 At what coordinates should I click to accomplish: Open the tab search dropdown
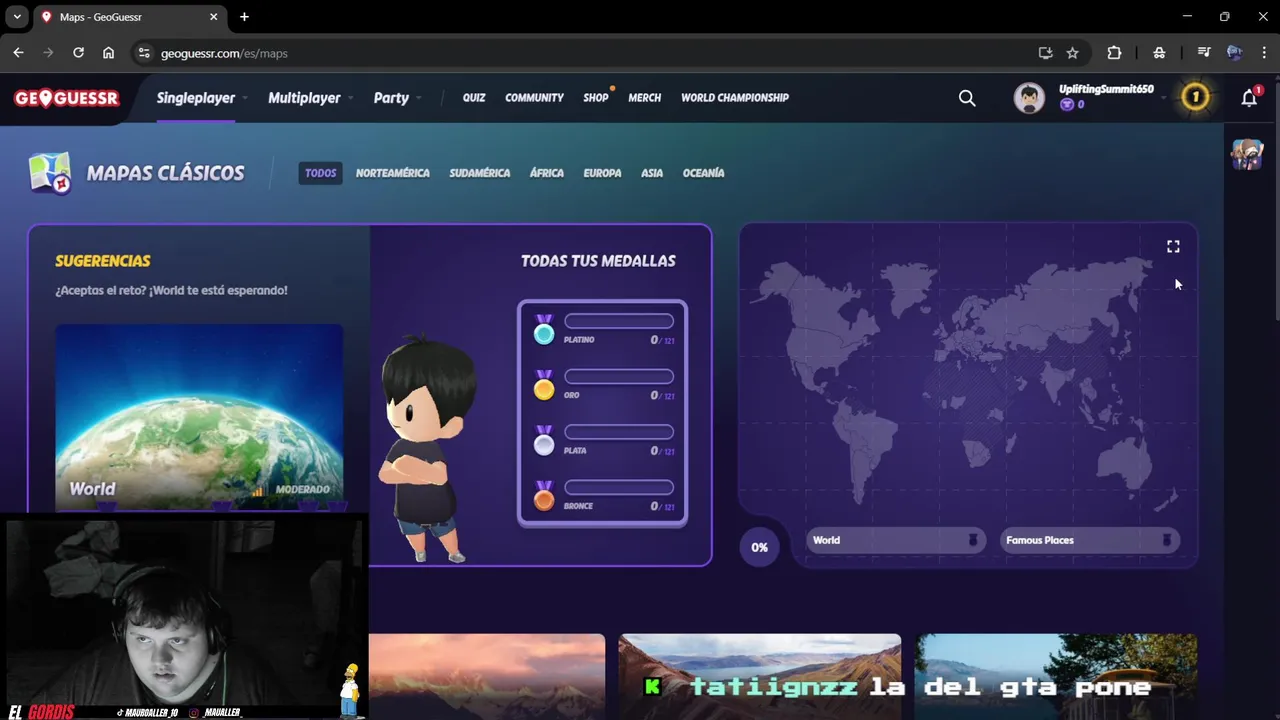[17, 17]
